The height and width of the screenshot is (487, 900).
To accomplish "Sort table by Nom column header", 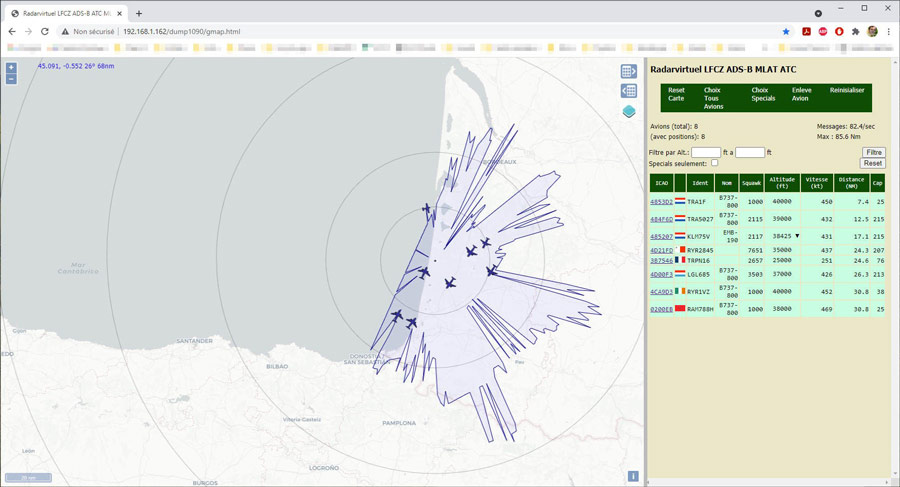I will point(727,183).
